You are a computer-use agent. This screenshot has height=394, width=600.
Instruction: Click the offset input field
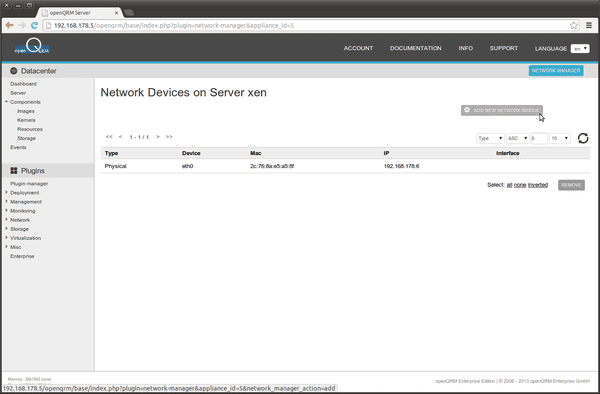[539, 138]
